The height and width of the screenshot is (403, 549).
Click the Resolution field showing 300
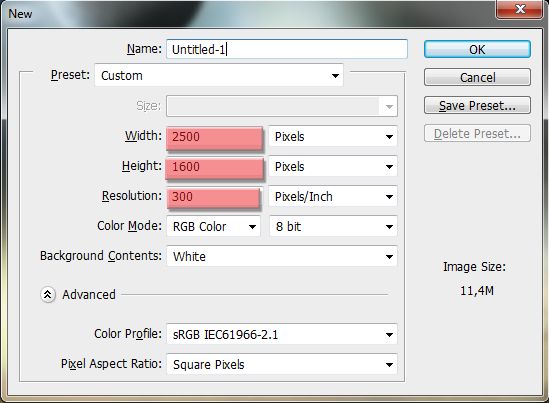[214, 198]
